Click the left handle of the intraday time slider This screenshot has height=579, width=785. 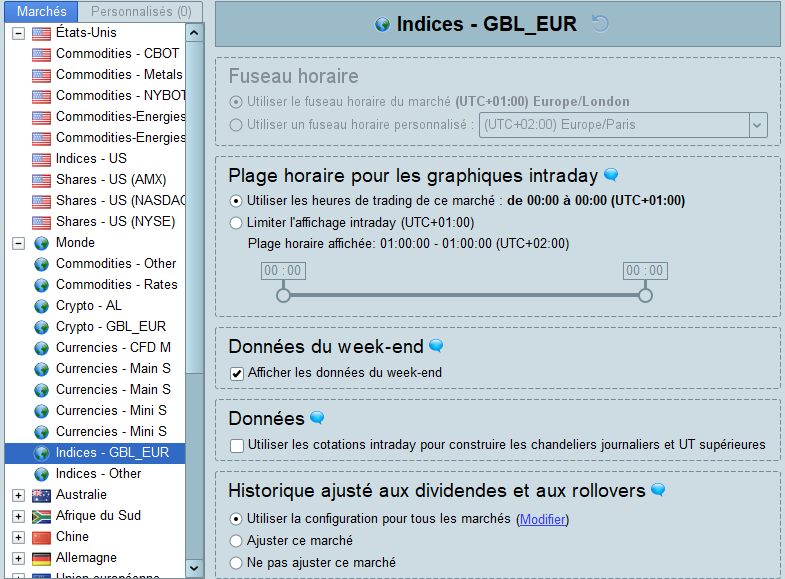(x=283, y=295)
